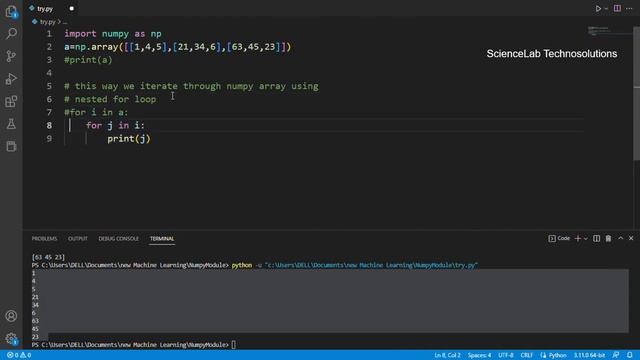Click the Code terminal instance label

[x=559, y=238]
